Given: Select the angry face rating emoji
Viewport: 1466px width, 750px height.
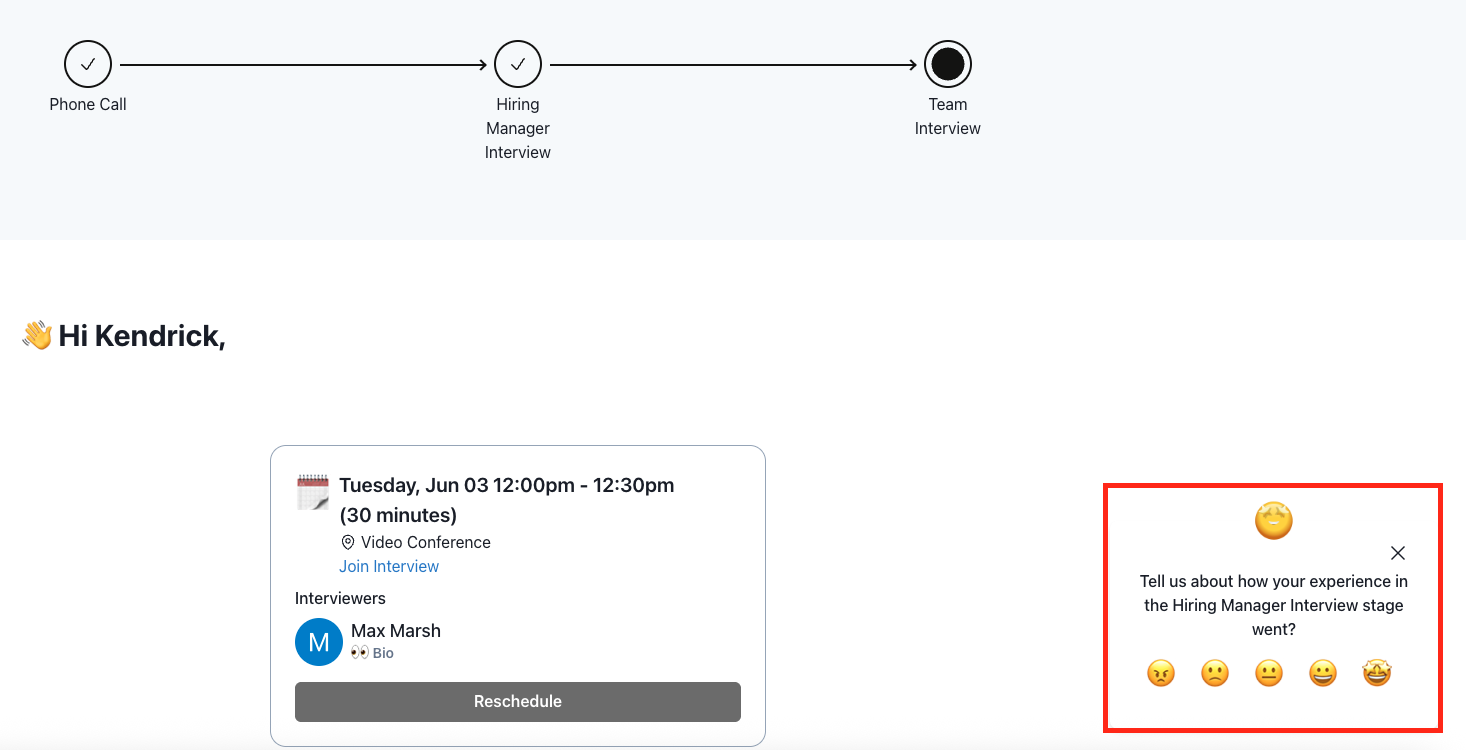Looking at the screenshot, I should tap(1161, 674).
